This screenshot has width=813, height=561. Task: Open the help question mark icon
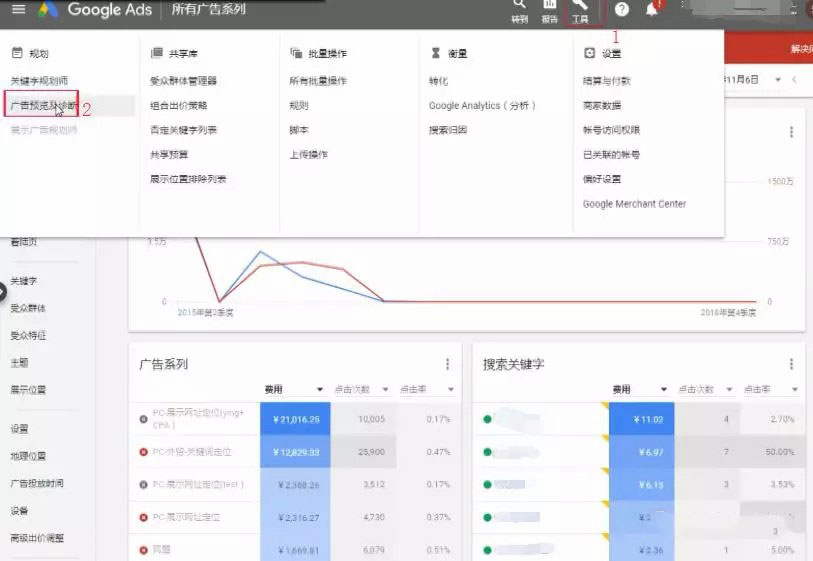point(622,9)
